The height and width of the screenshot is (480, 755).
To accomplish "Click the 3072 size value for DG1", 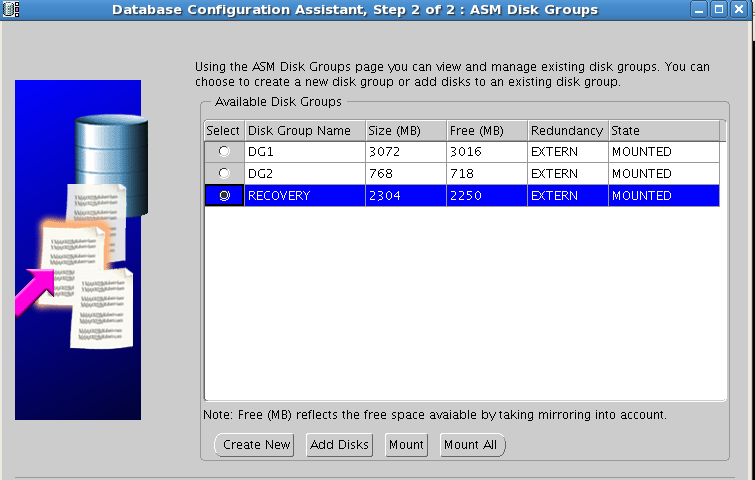I will pos(406,152).
